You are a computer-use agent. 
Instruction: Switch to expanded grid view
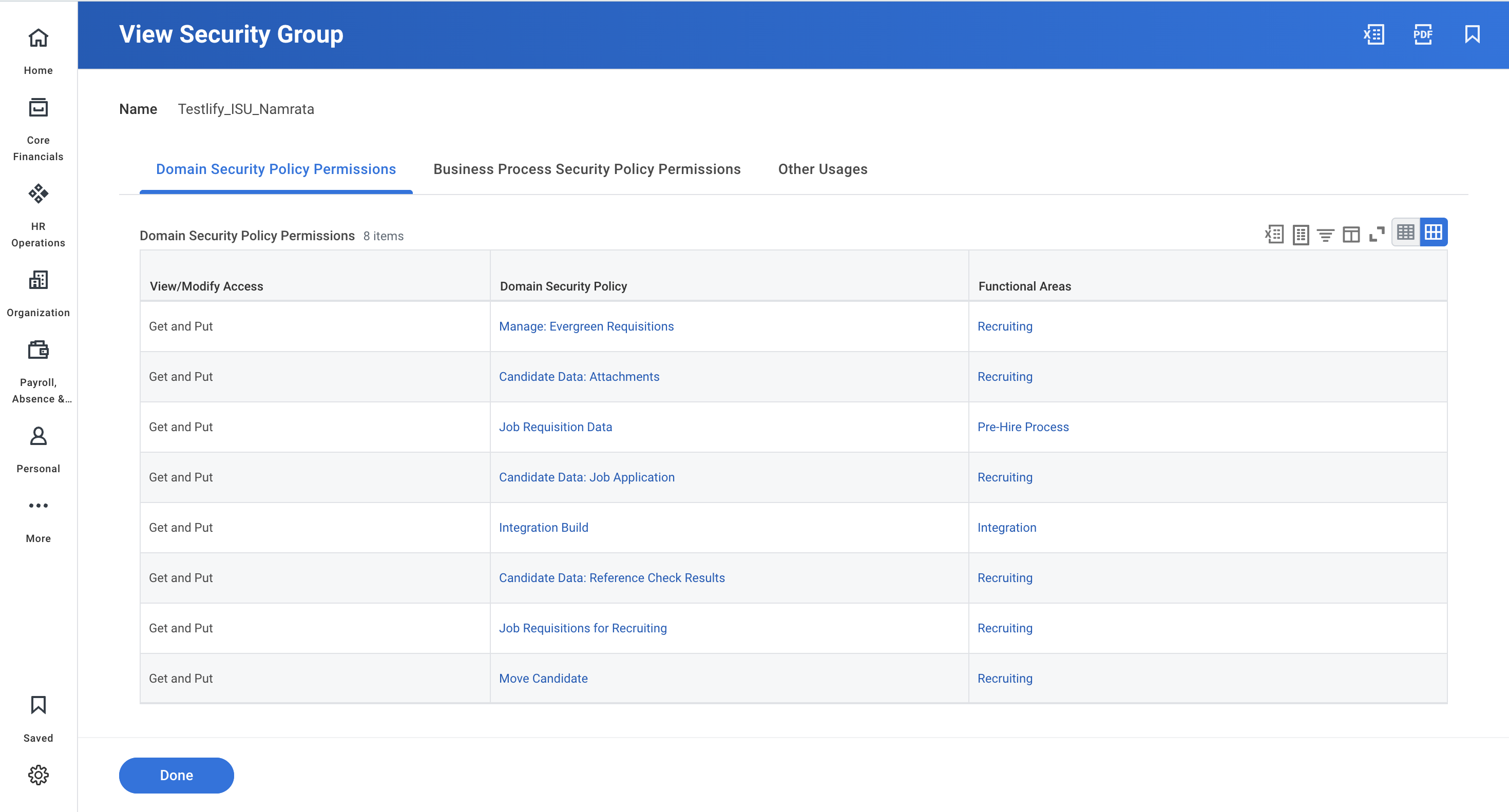click(1434, 233)
